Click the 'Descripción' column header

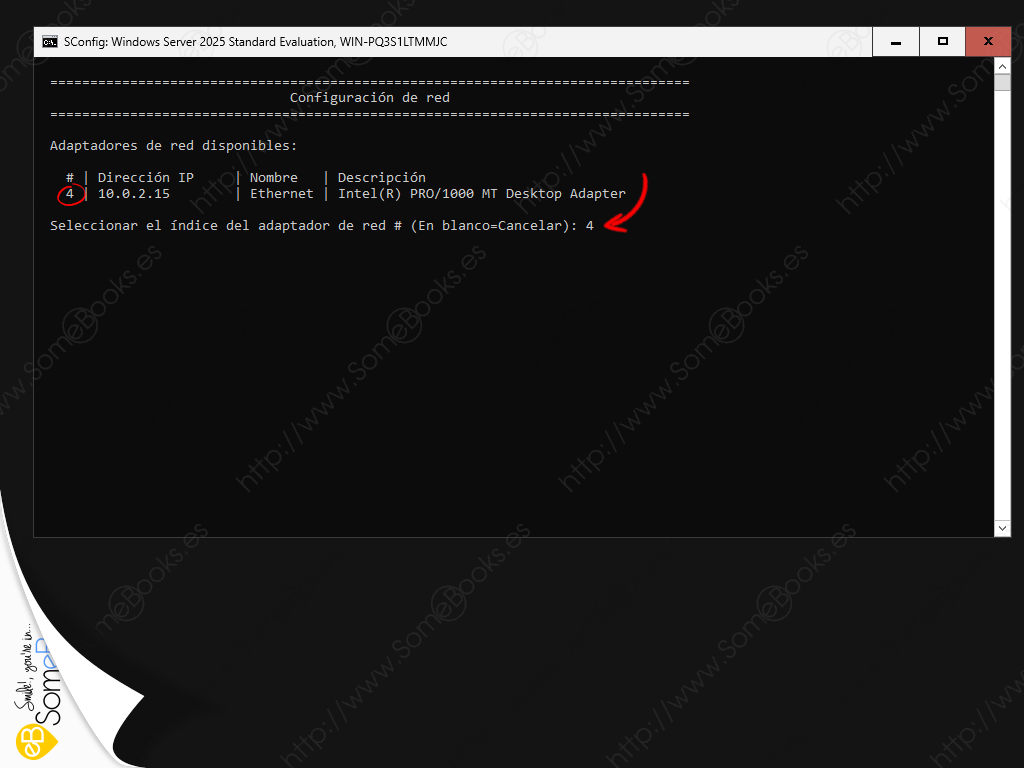tap(381, 178)
